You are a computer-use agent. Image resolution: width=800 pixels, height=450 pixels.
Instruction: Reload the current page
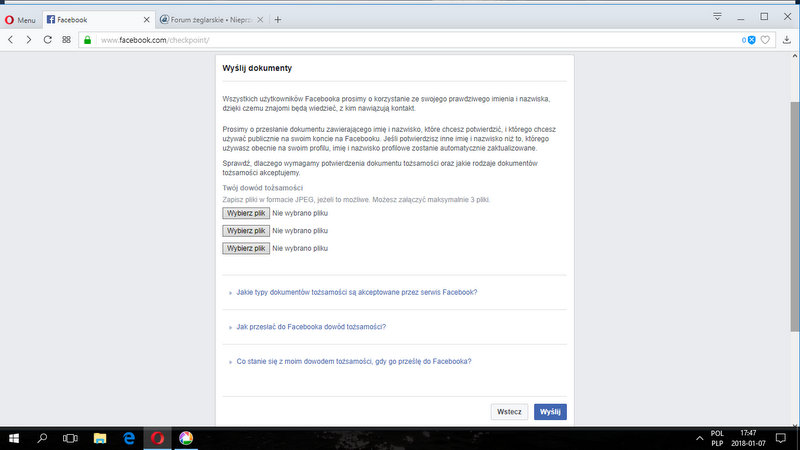click(47, 40)
